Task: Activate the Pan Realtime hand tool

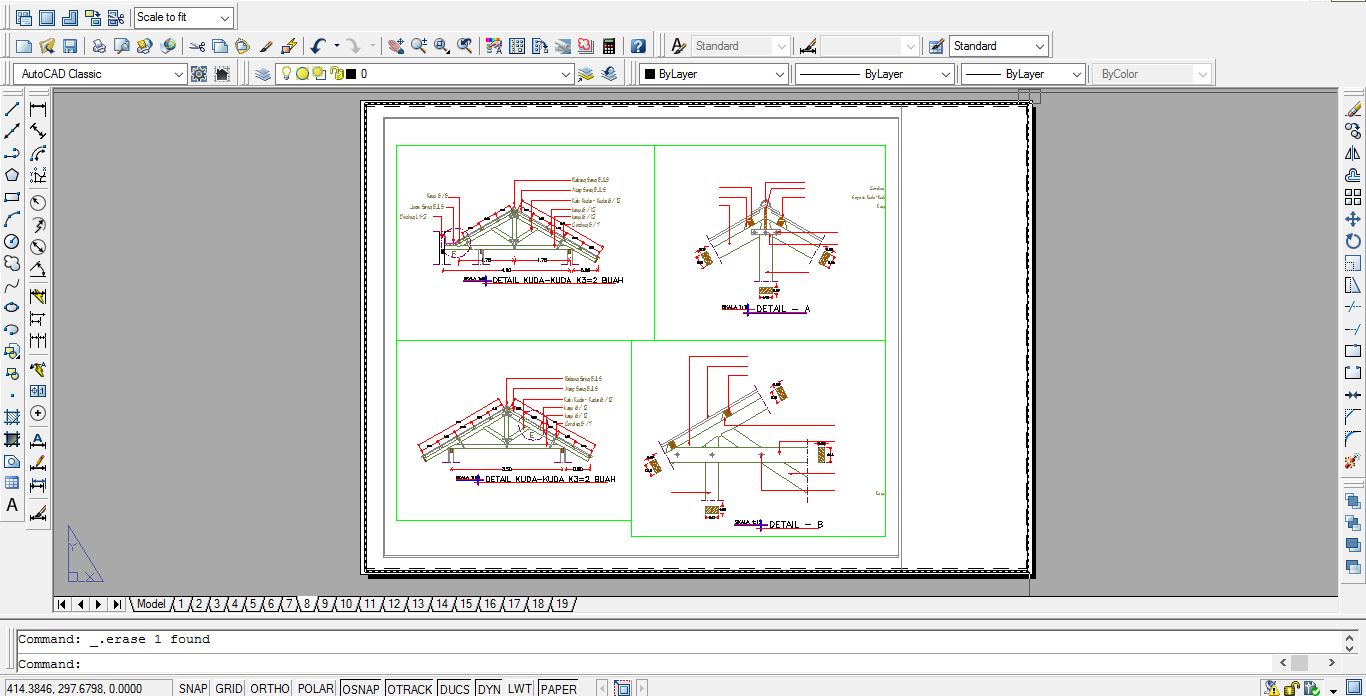Action: [396, 46]
